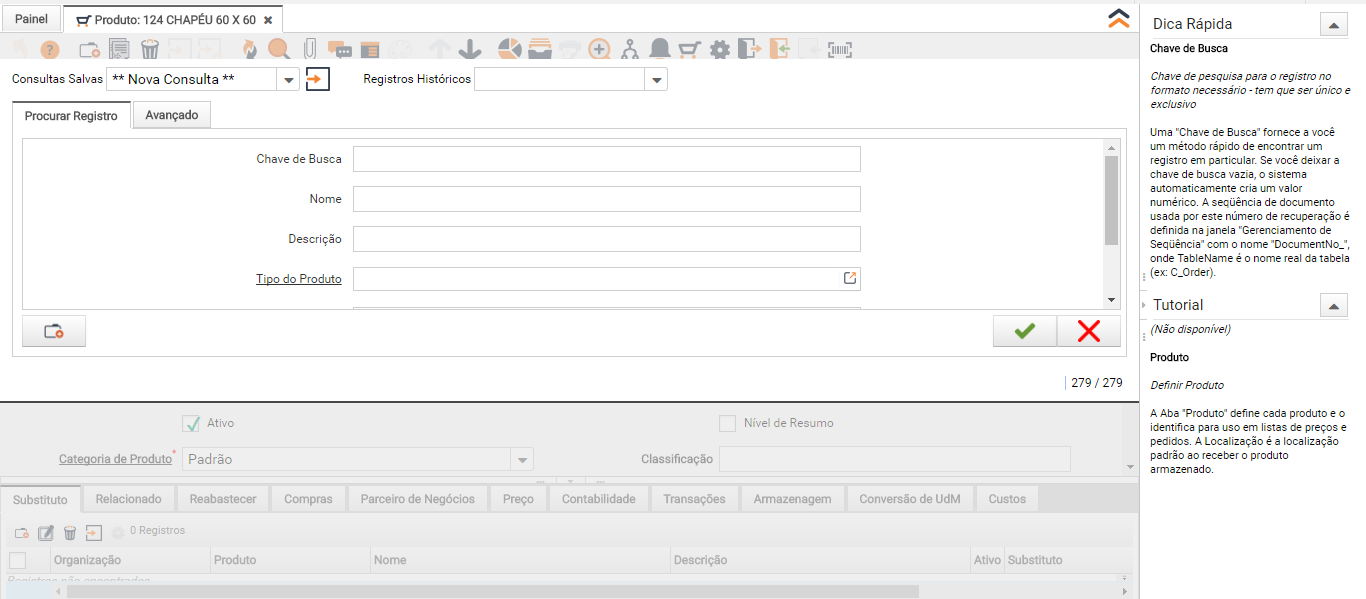1366x599 pixels.
Task: Check the select-all box in Substituto grid
Action: [17, 560]
